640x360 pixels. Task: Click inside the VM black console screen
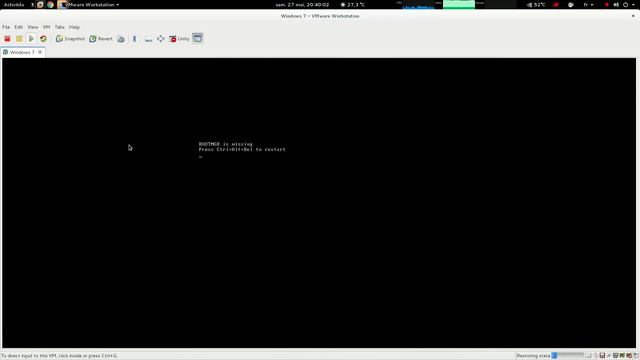click(319, 203)
